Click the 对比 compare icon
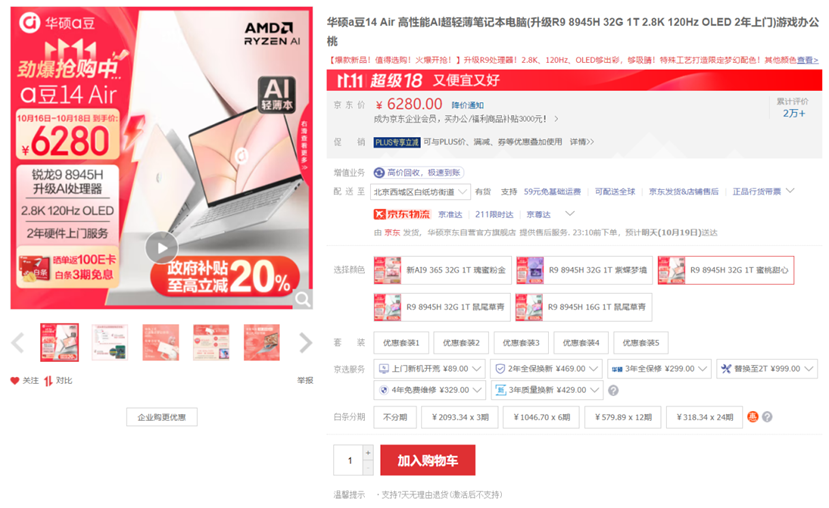Screen dimensions: 829x508 48,381
